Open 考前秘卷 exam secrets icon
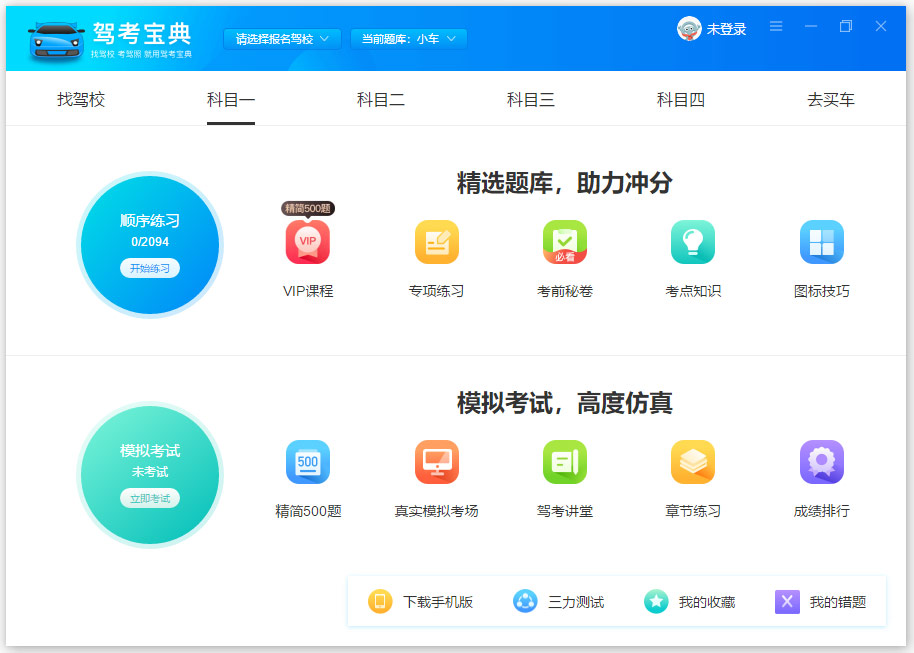The height and width of the screenshot is (653, 914). tap(564, 241)
